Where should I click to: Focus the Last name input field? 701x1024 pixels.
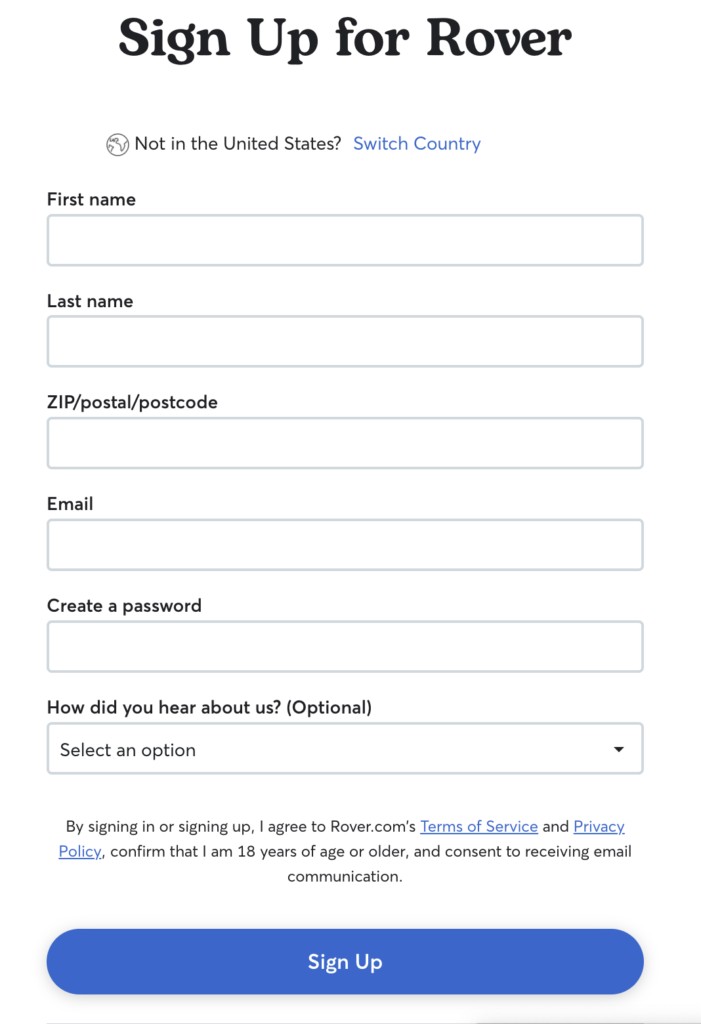345,342
